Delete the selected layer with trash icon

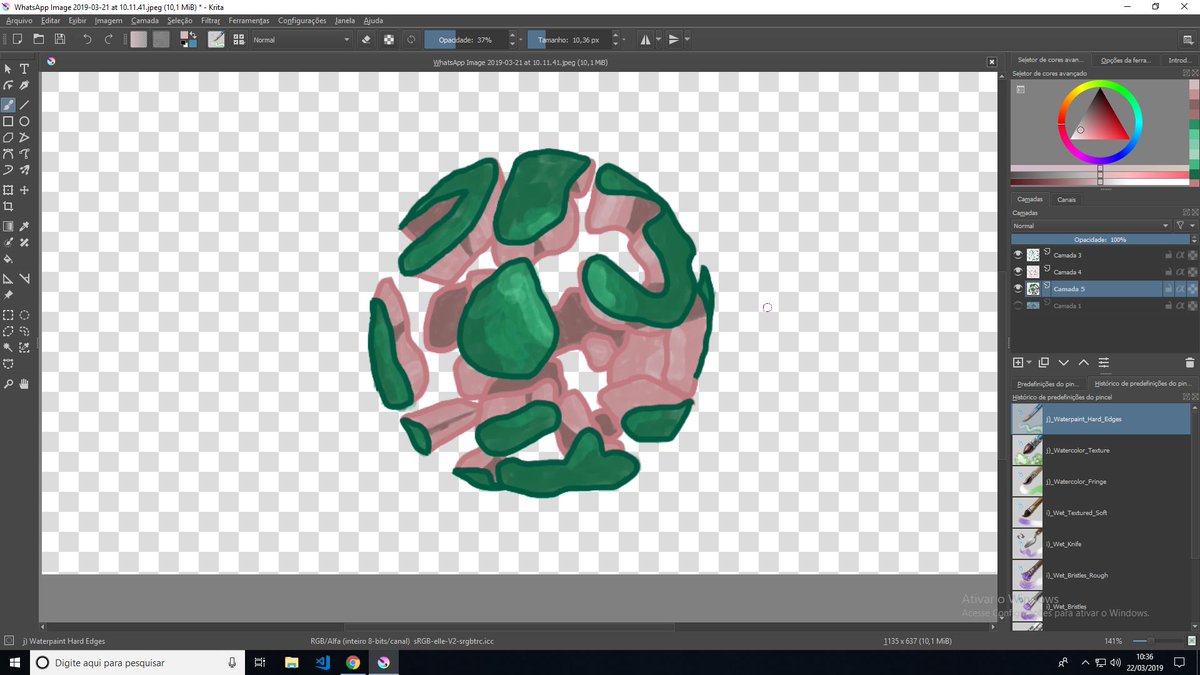point(1189,362)
